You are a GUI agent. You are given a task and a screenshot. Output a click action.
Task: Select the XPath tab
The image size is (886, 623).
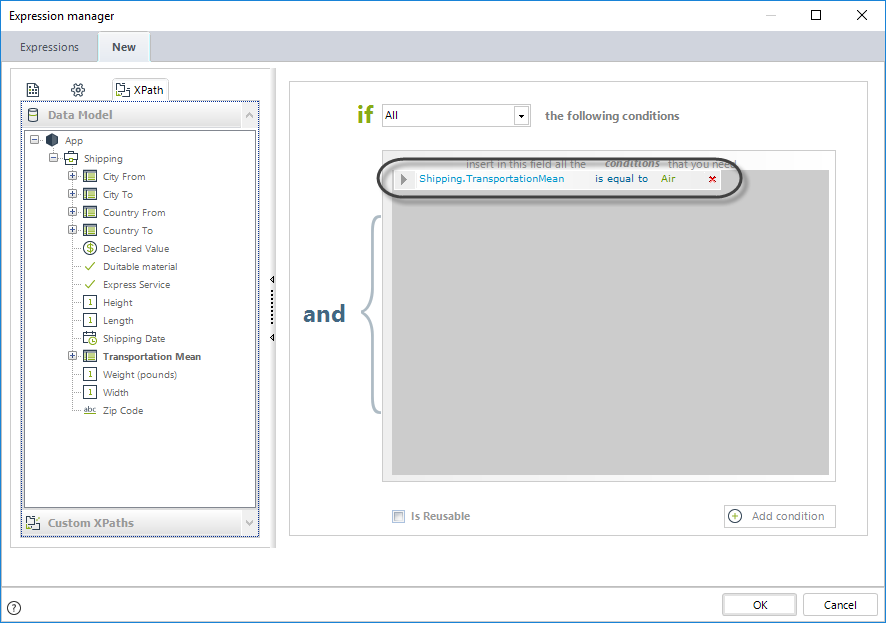point(140,90)
